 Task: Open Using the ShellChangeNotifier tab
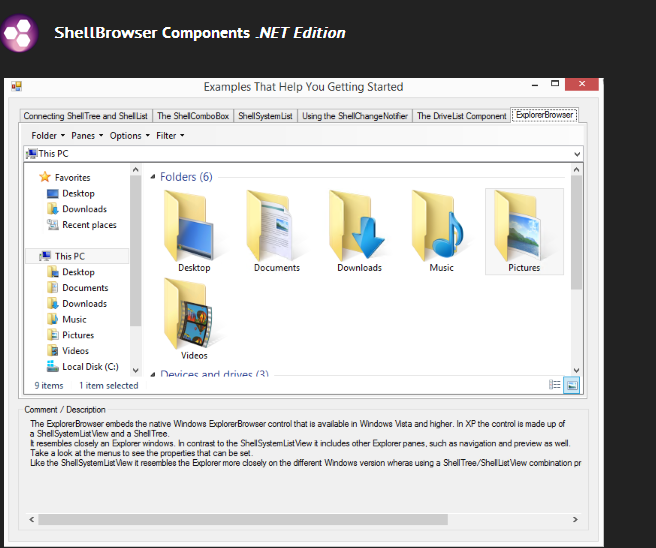click(355, 116)
